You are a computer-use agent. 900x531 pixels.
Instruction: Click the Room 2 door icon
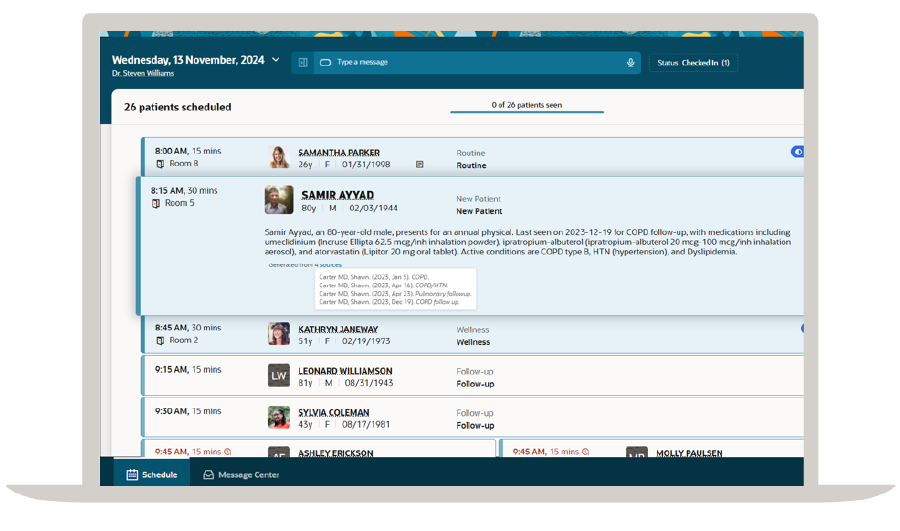[x=160, y=340]
